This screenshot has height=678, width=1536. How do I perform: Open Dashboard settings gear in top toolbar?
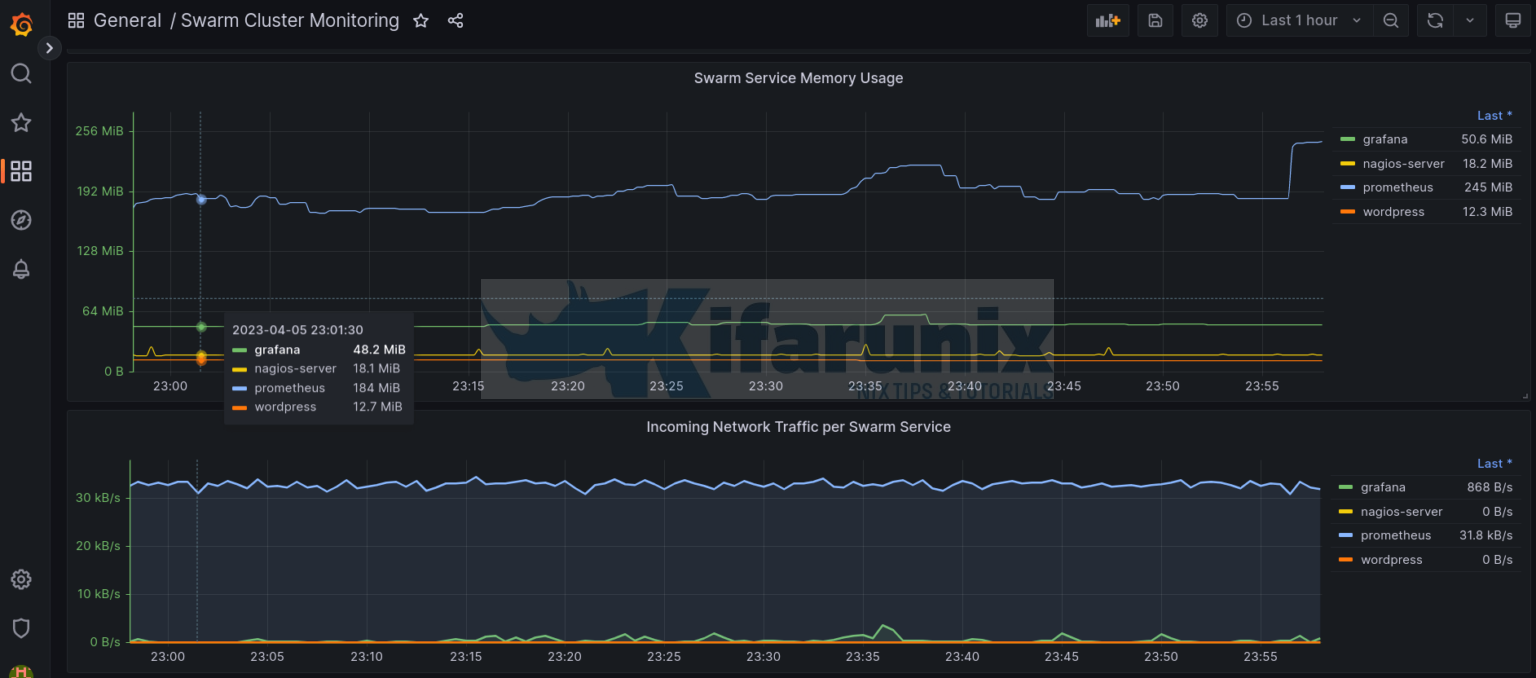(1200, 20)
